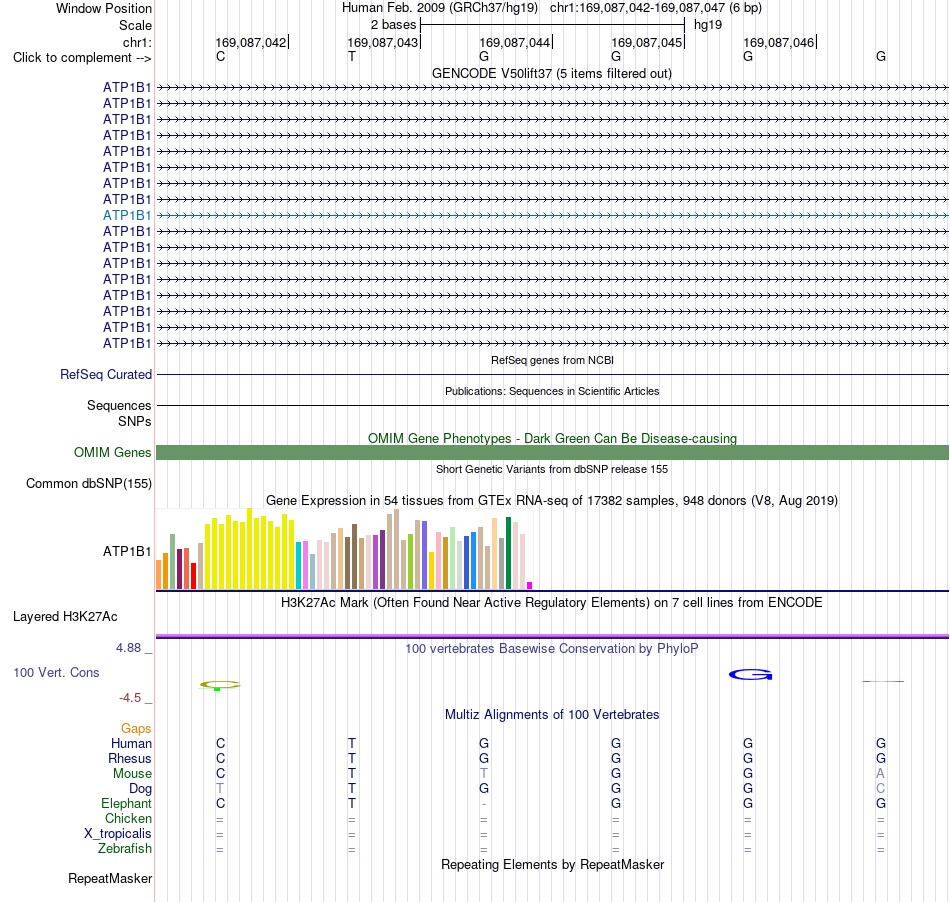Click position label 169,087,044
This screenshot has width=950, height=902.
click(515, 42)
